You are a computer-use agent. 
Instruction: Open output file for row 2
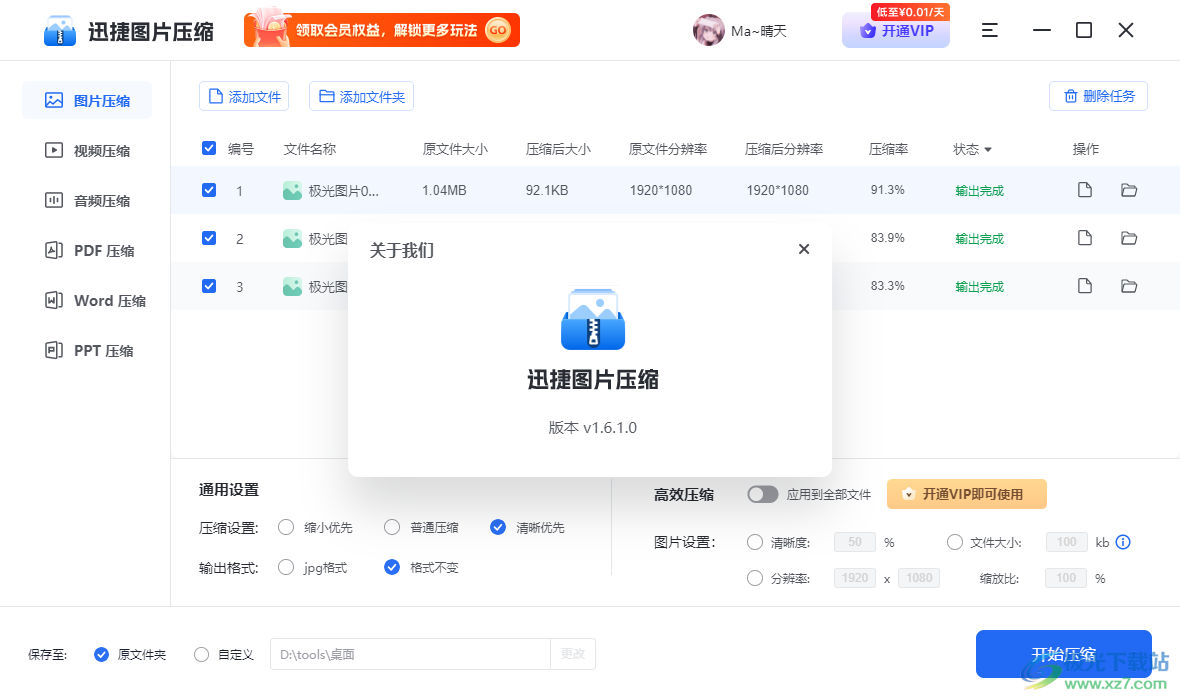(1084, 238)
